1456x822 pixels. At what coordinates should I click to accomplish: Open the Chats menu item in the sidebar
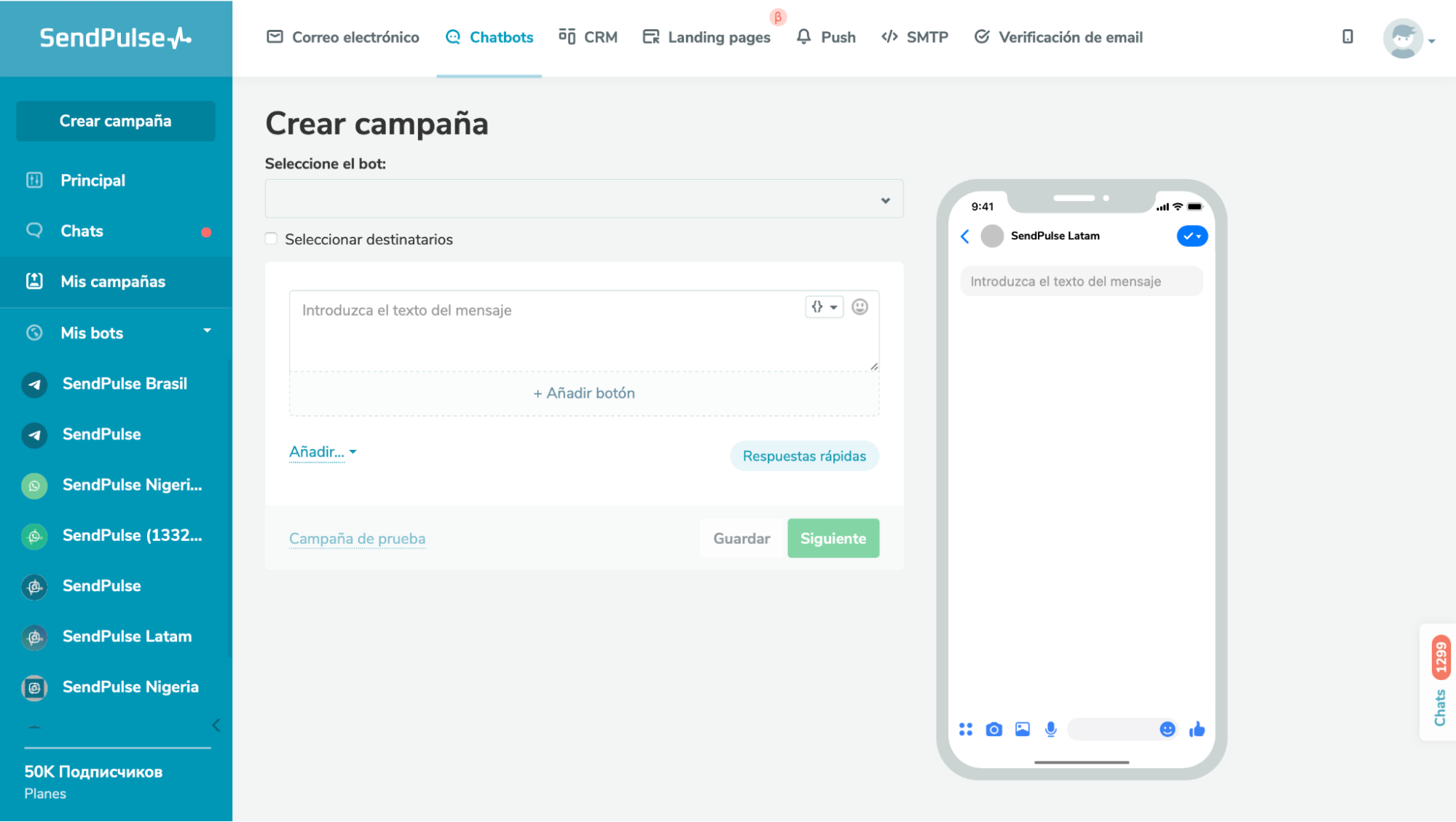117,231
